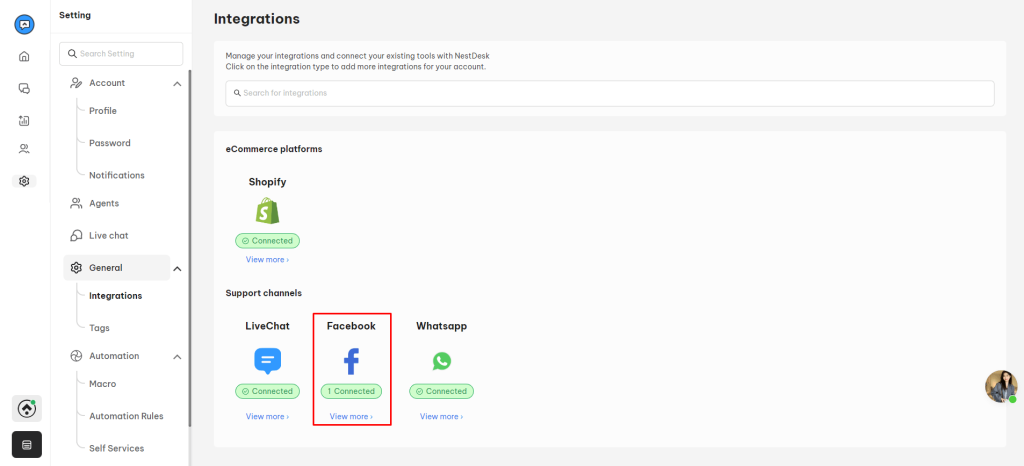The image size is (1024, 466).
Task: Click the Shopify bag logo
Action: (267, 211)
